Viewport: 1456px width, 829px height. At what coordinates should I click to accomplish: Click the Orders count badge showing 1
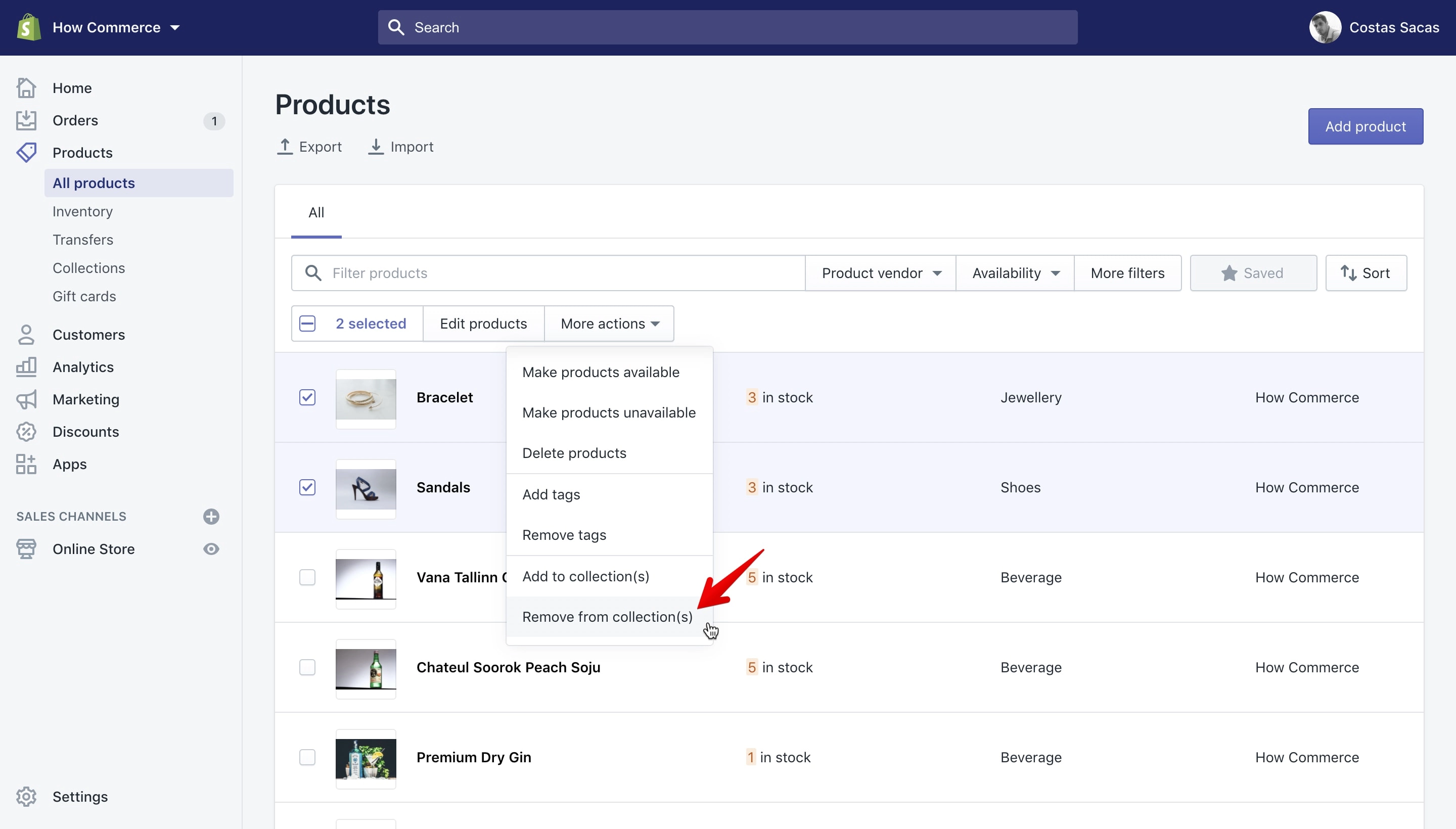pos(214,121)
